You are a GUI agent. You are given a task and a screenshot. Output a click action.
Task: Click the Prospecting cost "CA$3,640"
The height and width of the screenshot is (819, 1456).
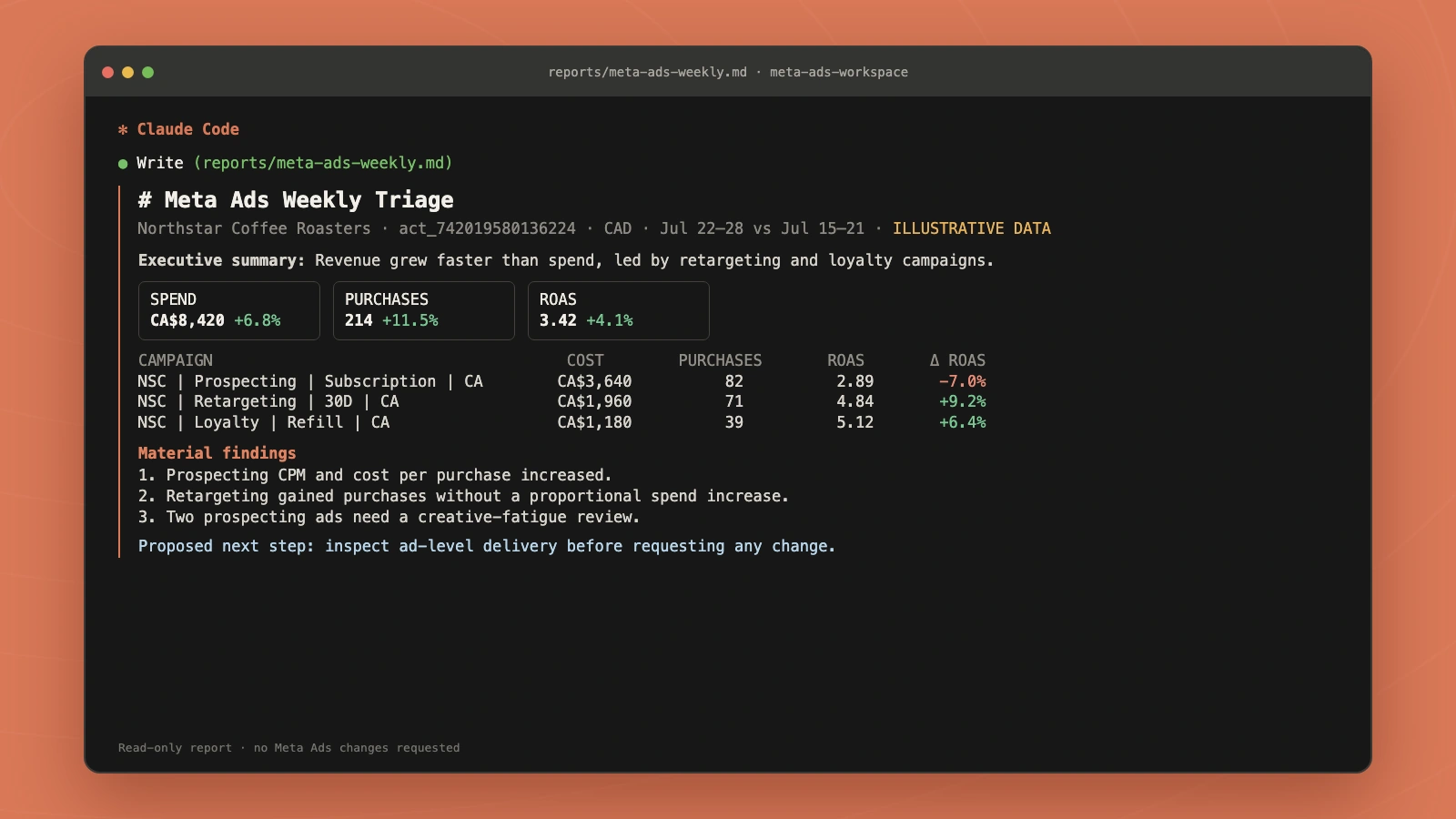coord(594,381)
